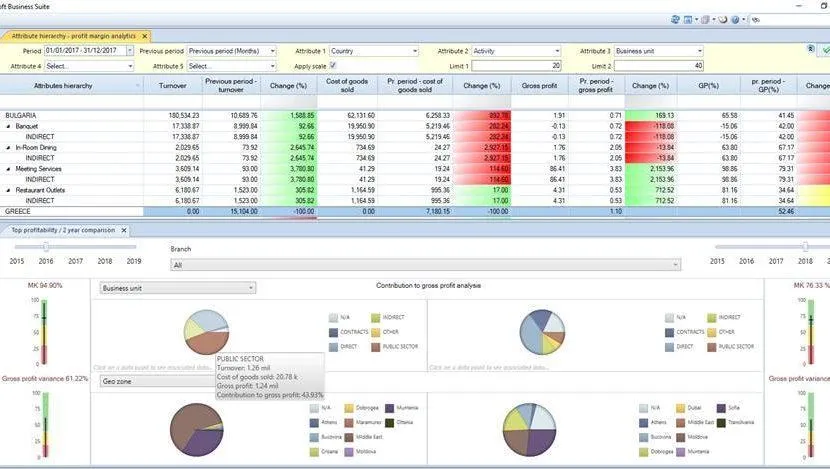Click pr. period cost value 7,180.15

tap(437, 211)
